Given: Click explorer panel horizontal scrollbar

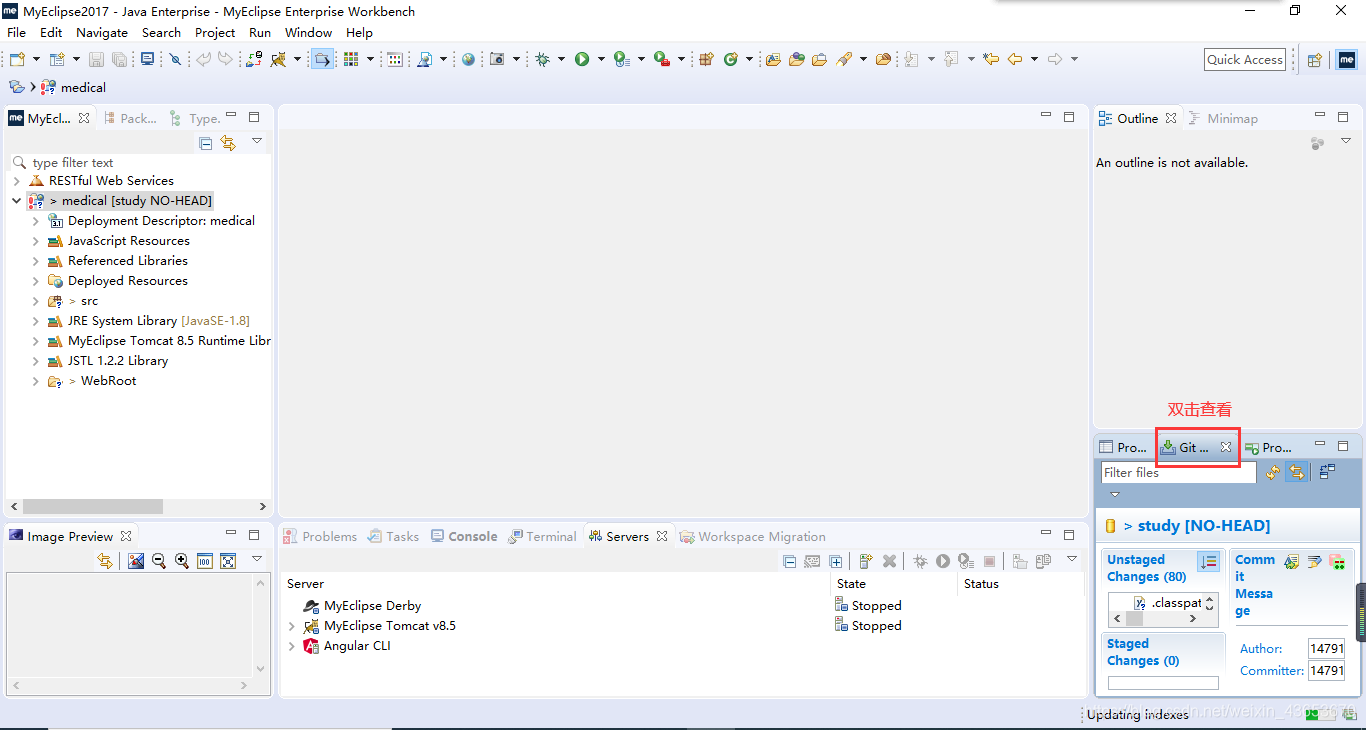Looking at the screenshot, I should 138,507.
